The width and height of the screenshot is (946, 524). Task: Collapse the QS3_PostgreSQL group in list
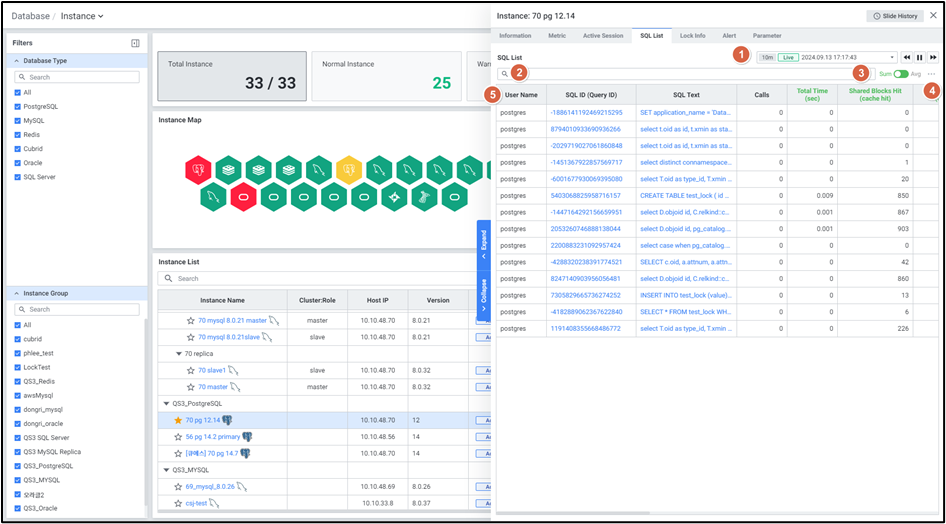point(166,403)
